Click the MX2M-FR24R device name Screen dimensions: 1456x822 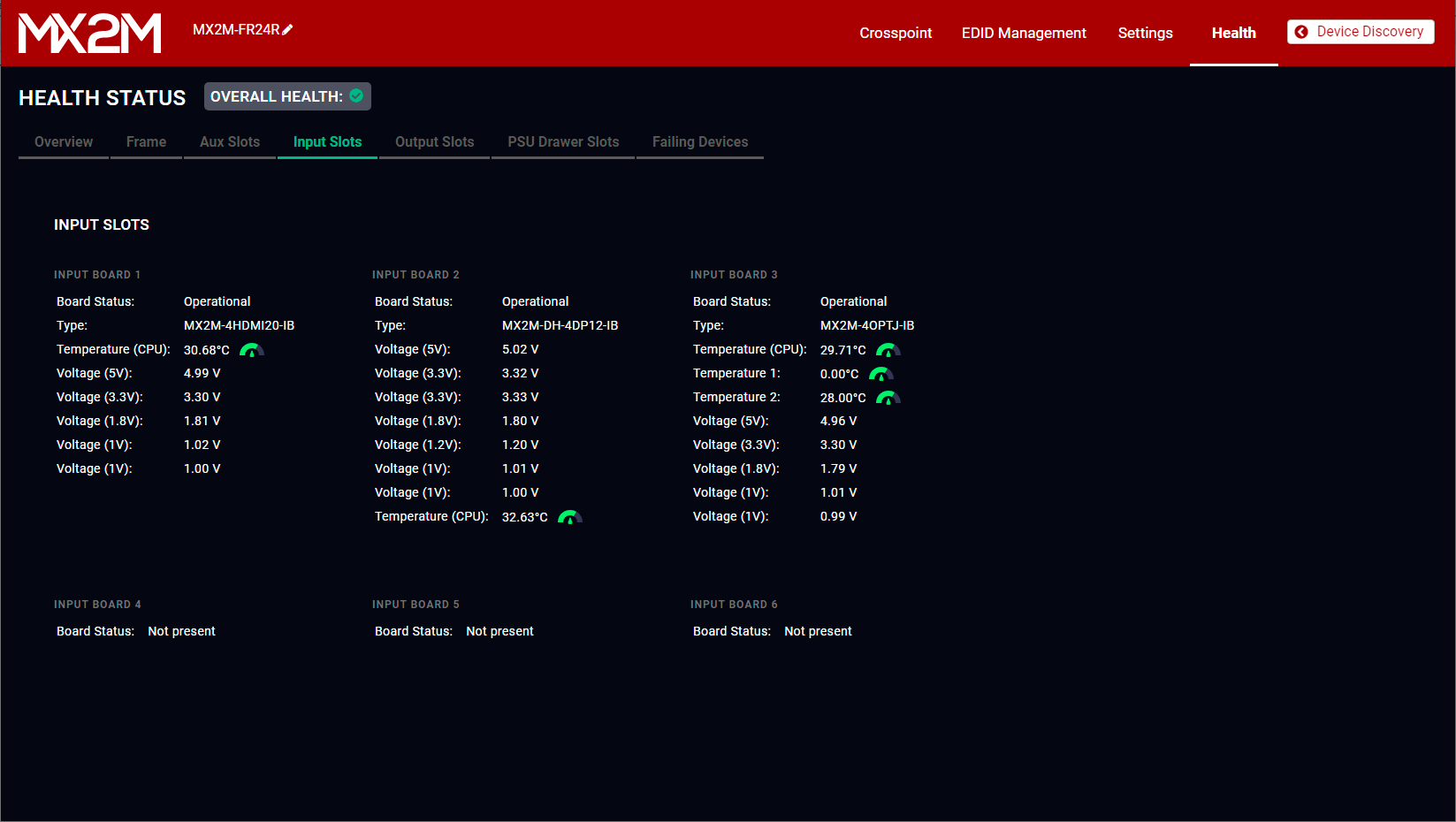tap(236, 30)
